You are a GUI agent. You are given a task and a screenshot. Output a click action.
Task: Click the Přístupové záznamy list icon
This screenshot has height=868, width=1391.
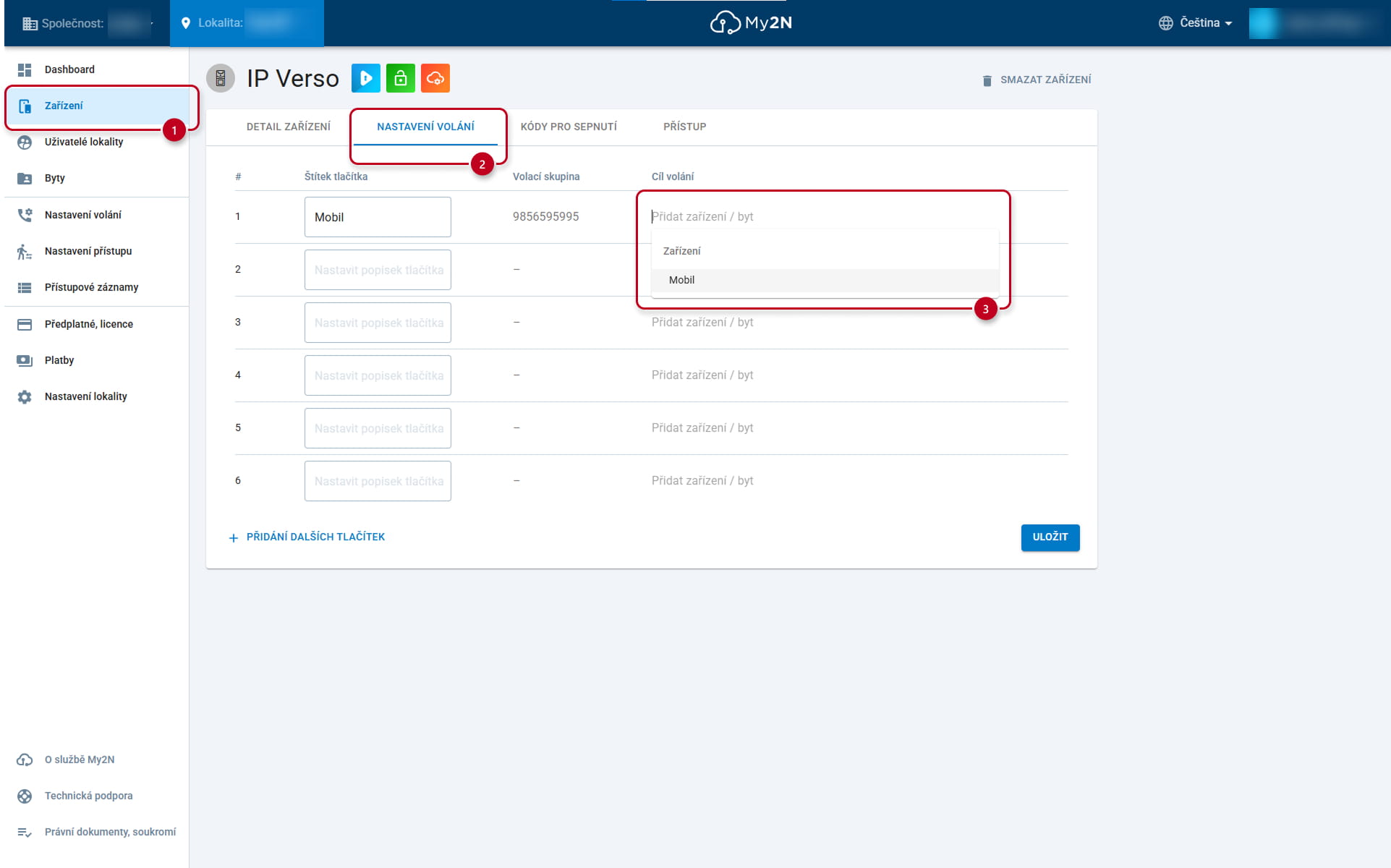(25, 287)
